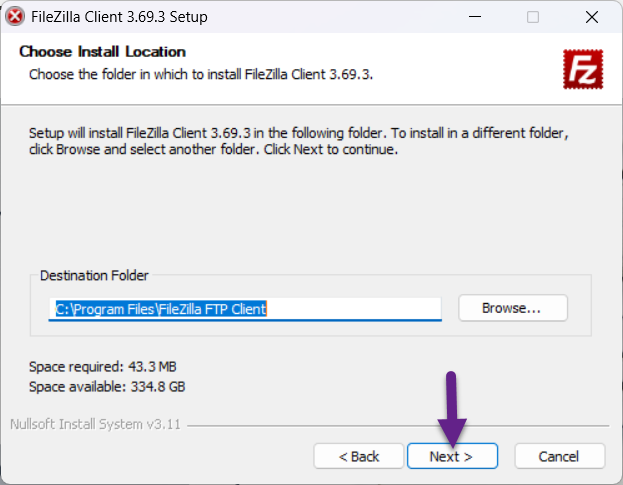Cancel the FileZilla installation
The image size is (623, 485).
(559, 456)
